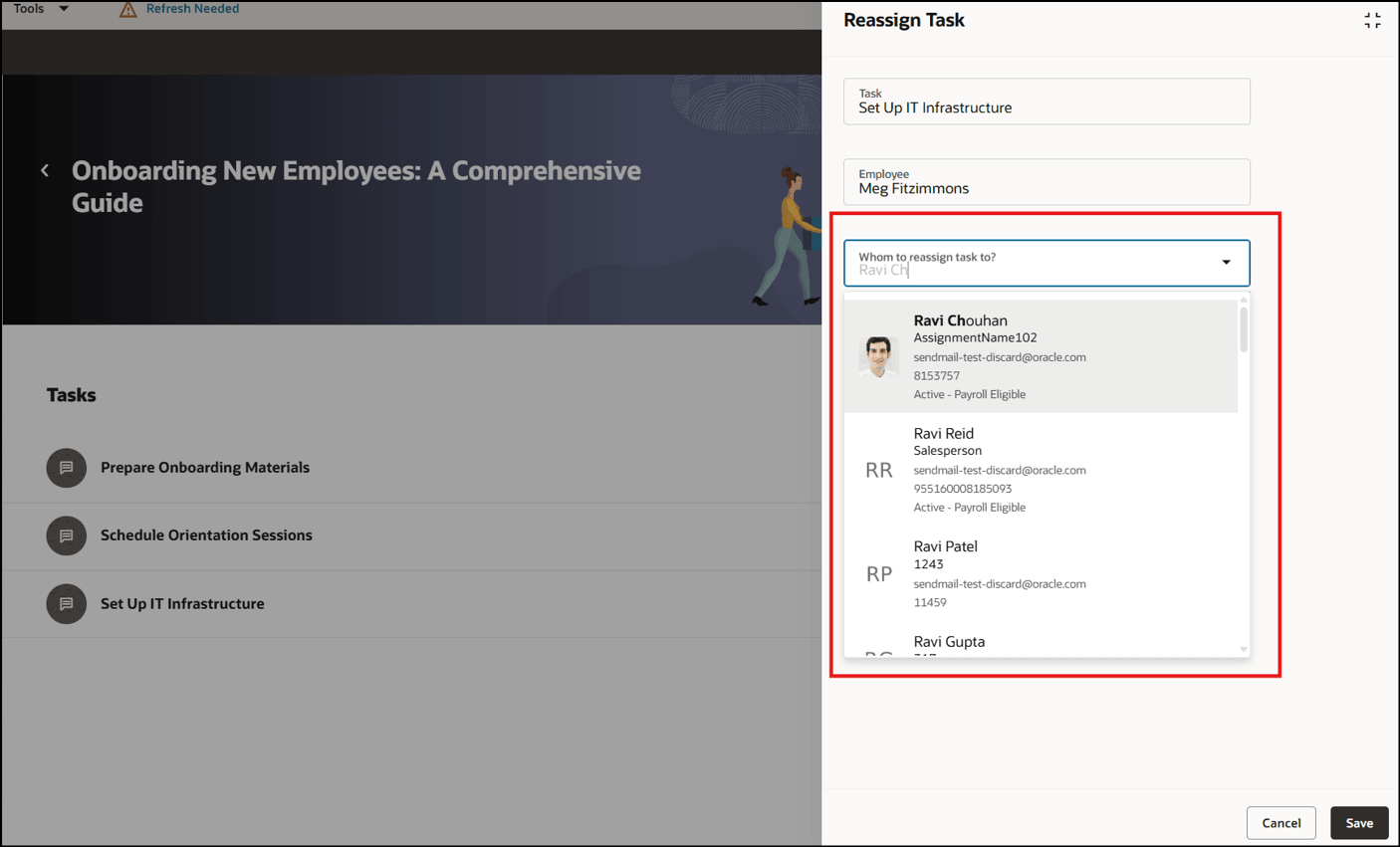Image resolution: width=1400 pixels, height=847 pixels.
Task: Click the Prepare Onboarding Materials task icon
Action: (66, 468)
